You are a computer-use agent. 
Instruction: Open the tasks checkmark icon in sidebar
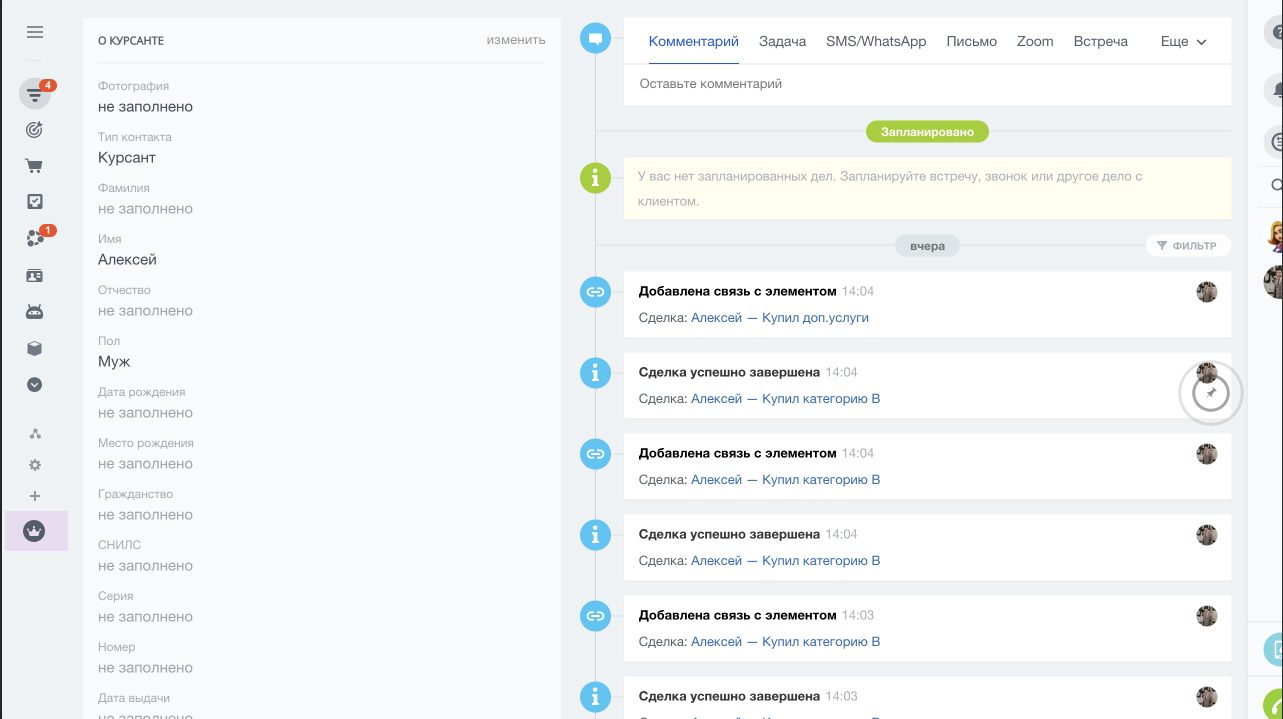point(35,202)
